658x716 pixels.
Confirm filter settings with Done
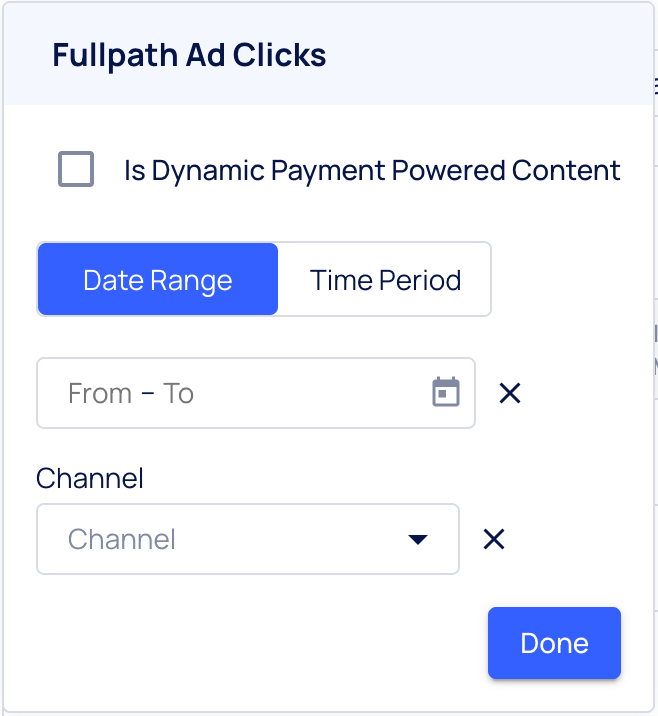[554, 643]
